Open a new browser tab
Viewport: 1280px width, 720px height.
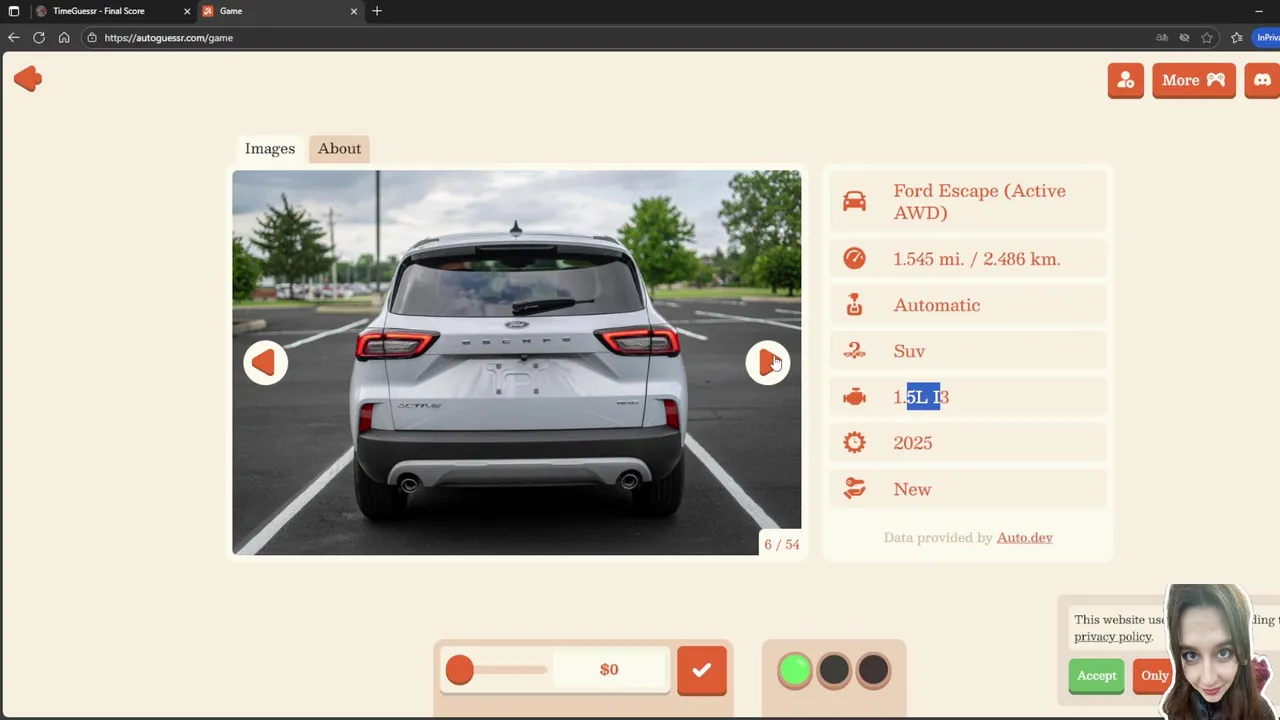coord(377,11)
